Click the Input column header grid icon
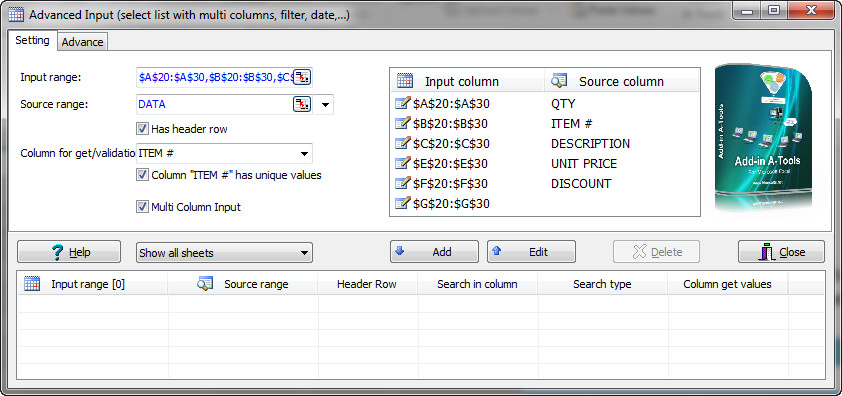Screen dimensions: 842x396 tap(404, 81)
